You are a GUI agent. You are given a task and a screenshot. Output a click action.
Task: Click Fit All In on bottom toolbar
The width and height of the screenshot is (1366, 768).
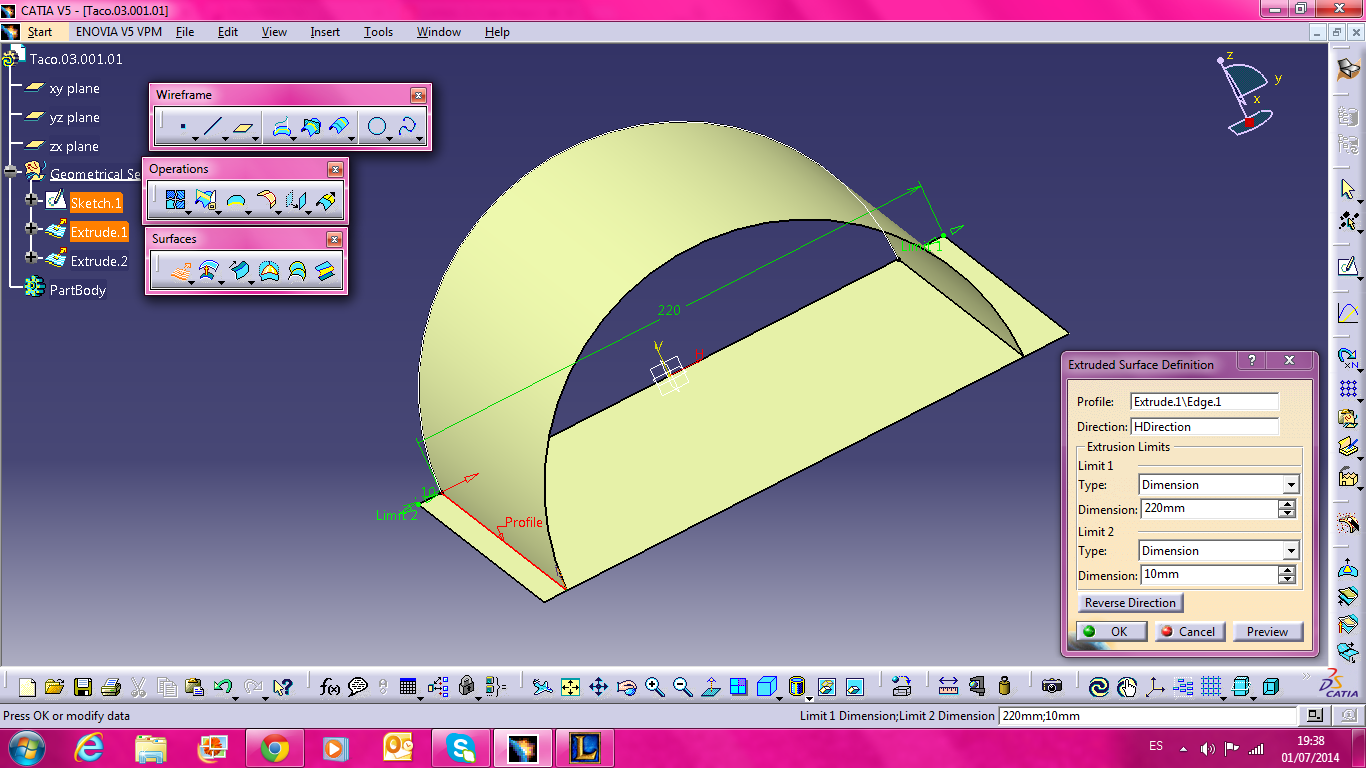click(x=570, y=687)
